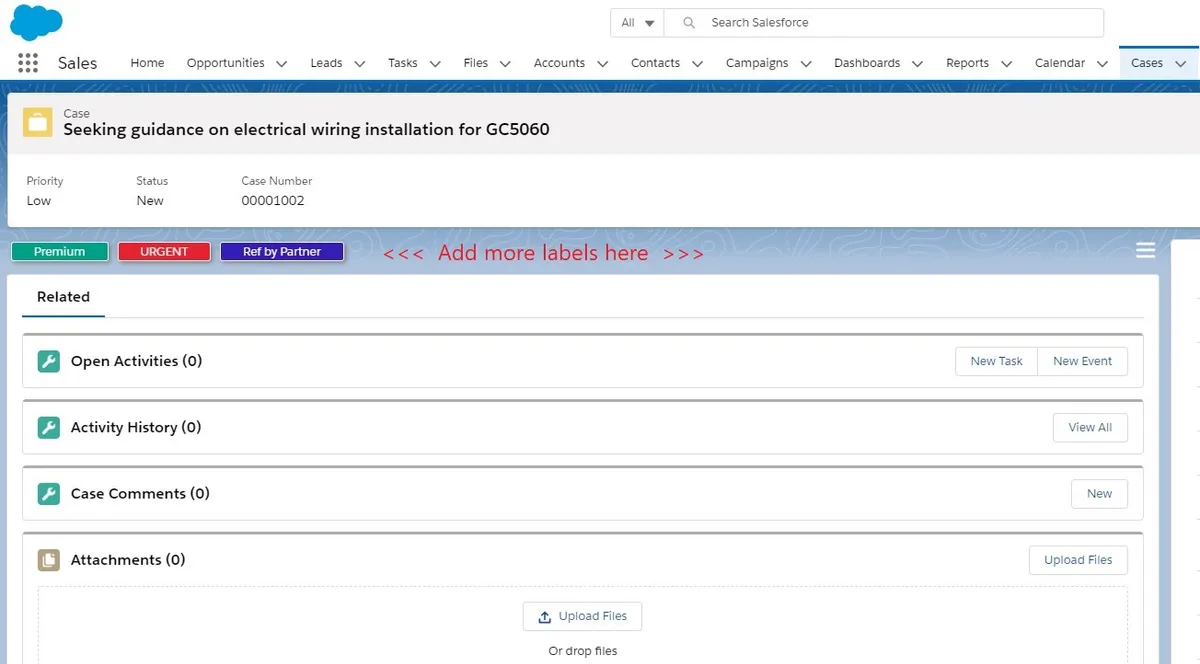Open the Reports tab
This screenshot has height=664, width=1200.
pyautogui.click(x=967, y=63)
